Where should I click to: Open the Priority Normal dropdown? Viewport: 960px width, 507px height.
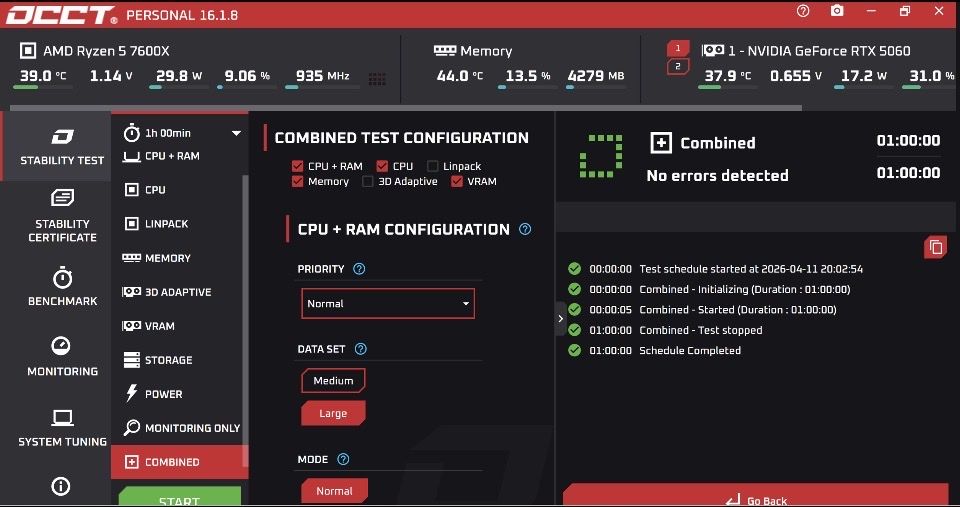pos(388,304)
